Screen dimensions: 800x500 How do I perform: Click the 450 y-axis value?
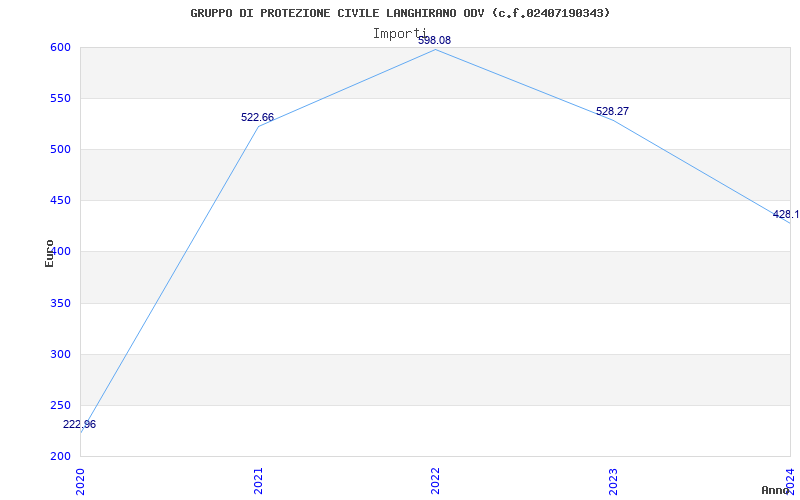pyautogui.click(x=60, y=201)
